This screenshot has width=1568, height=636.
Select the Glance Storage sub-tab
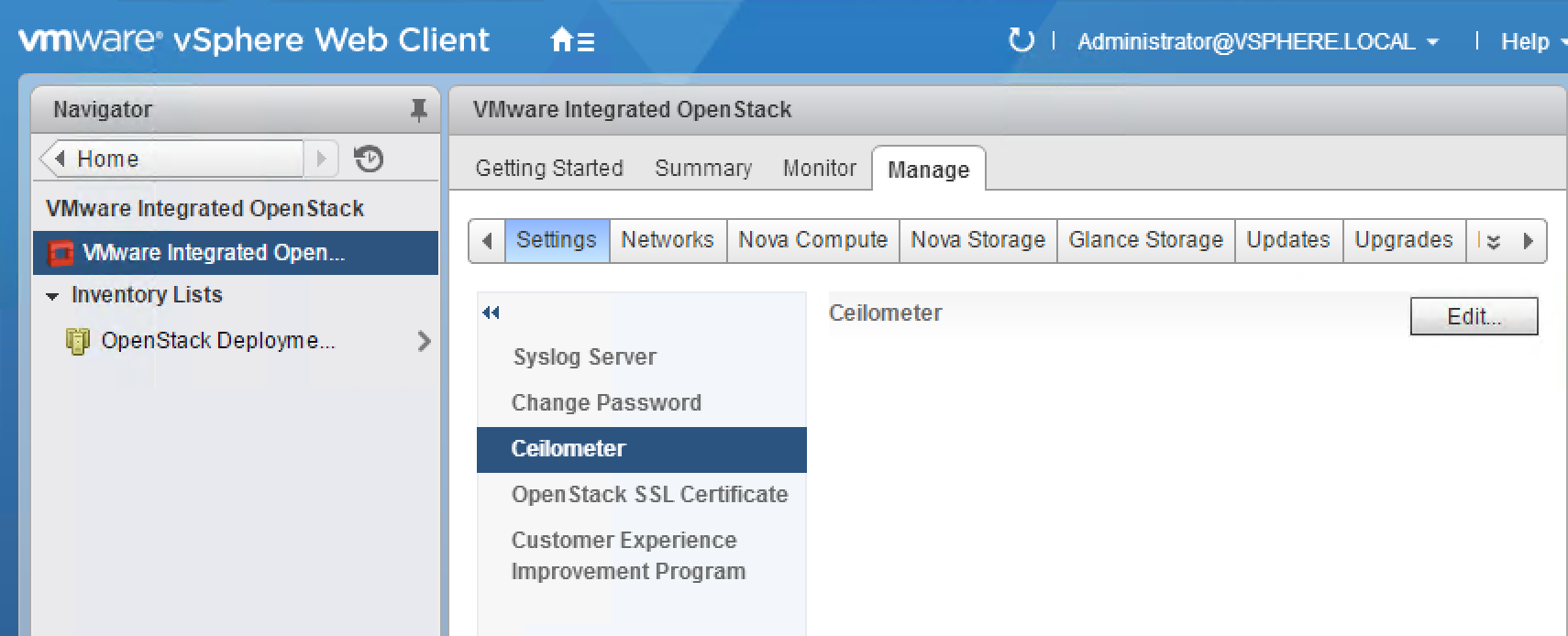[x=1145, y=240]
